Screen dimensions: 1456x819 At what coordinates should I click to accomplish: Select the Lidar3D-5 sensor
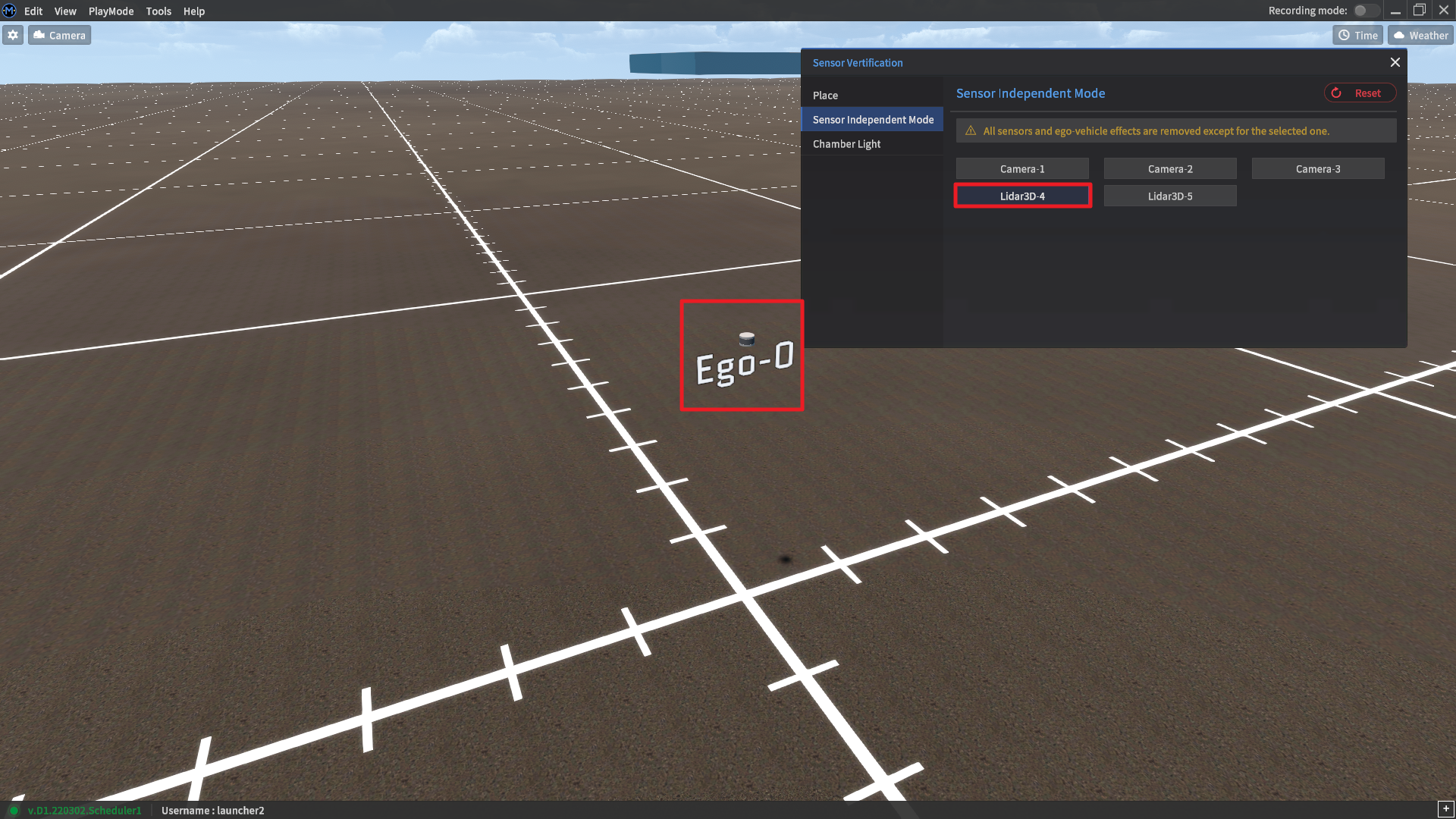tap(1169, 196)
